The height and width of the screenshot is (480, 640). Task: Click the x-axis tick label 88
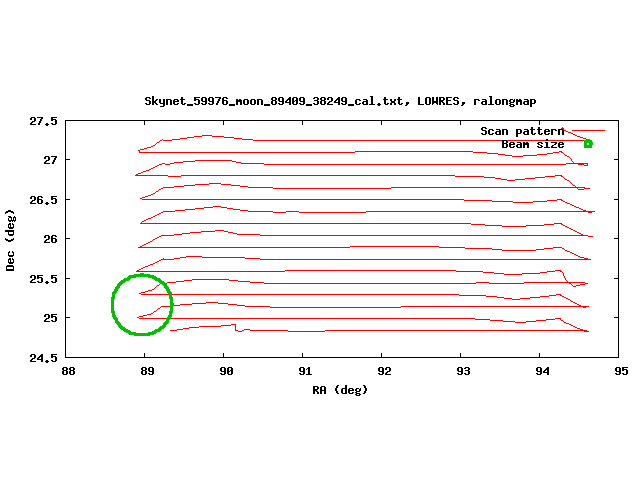click(68, 371)
